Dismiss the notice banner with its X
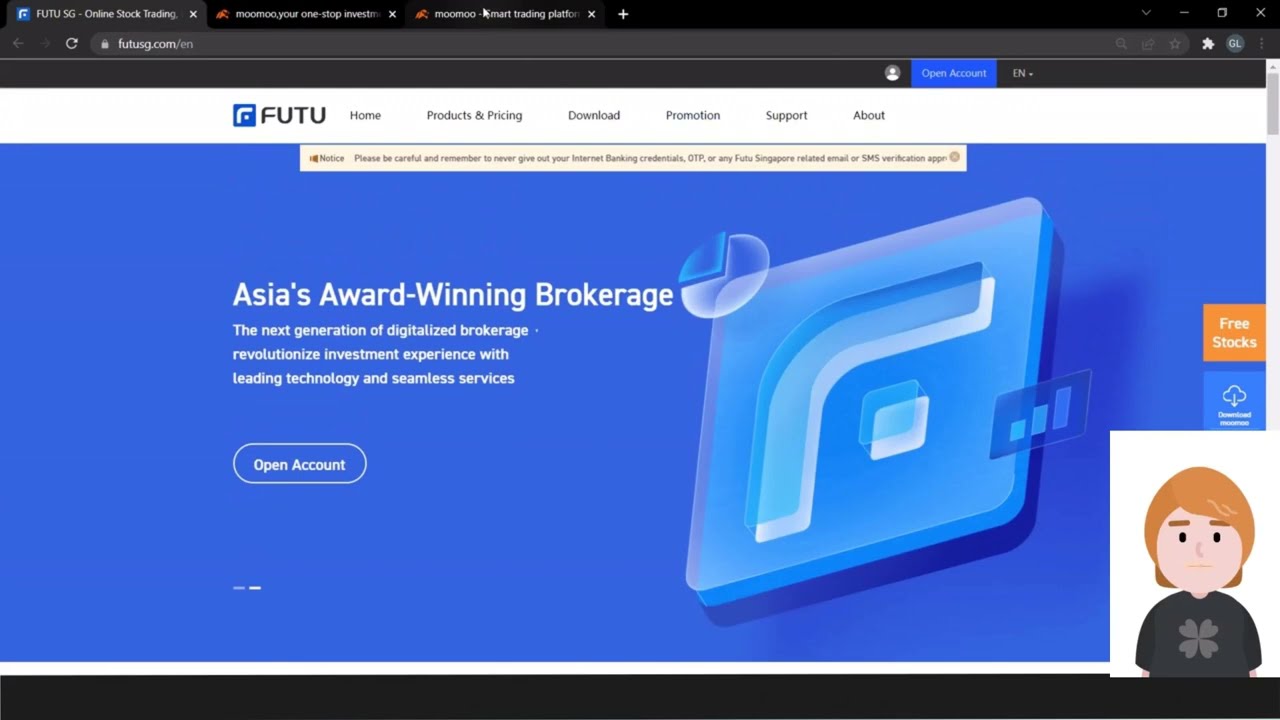The image size is (1280, 720). click(x=954, y=157)
